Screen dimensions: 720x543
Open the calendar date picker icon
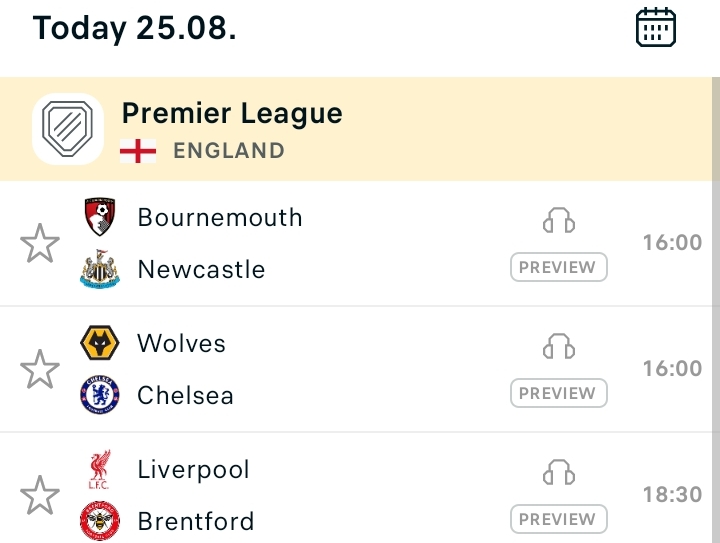click(x=656, y=27)
